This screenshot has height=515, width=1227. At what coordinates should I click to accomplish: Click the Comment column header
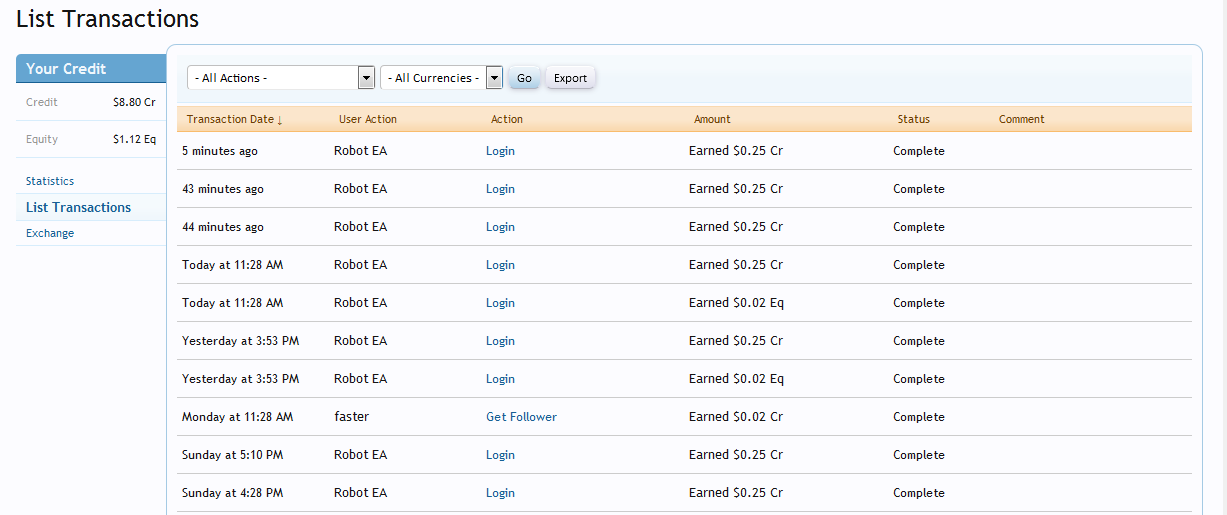pyautogui.click(x=1021, y=119)
